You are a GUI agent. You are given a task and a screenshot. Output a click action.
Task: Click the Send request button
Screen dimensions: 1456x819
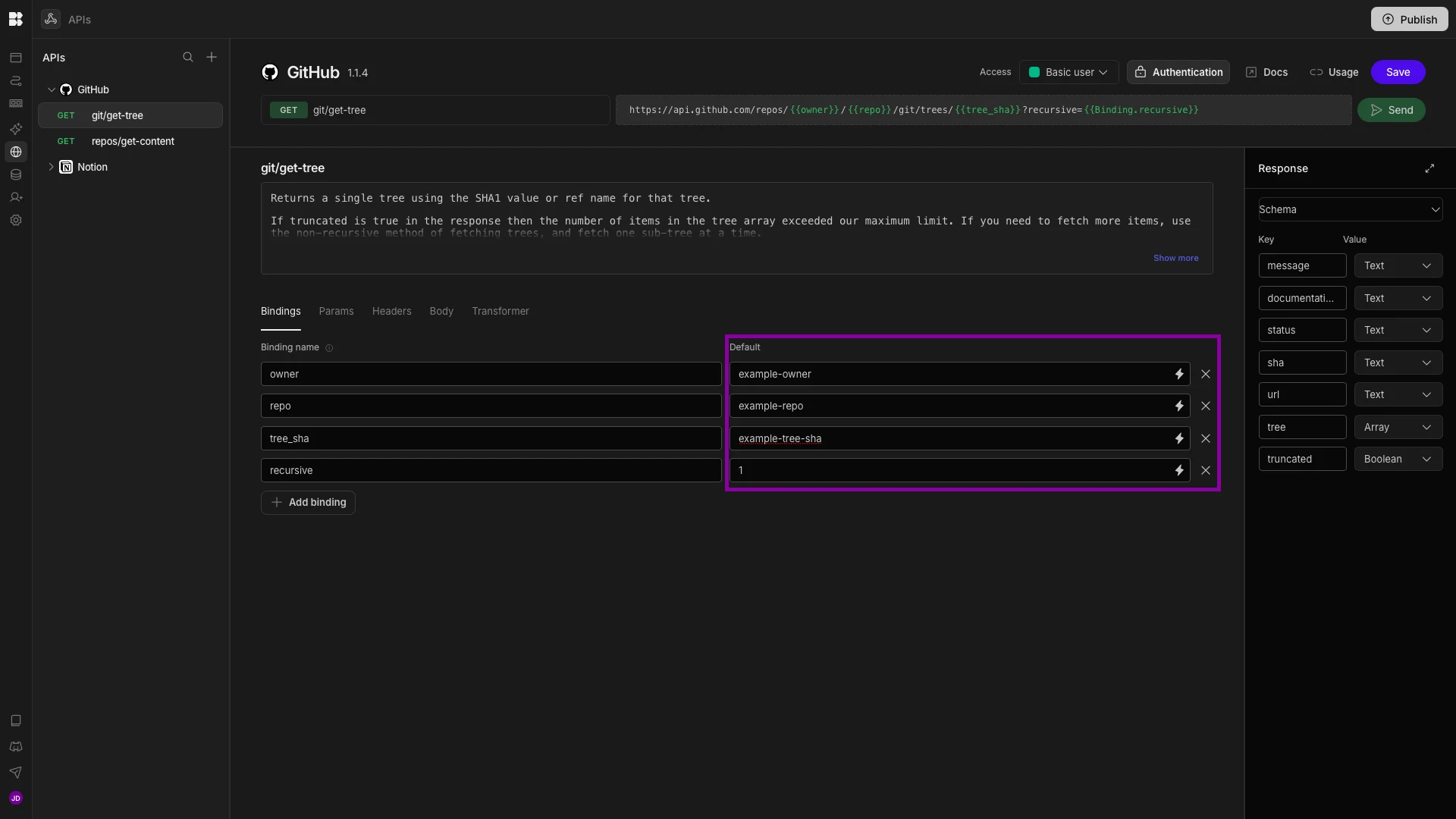point(1391,110)
